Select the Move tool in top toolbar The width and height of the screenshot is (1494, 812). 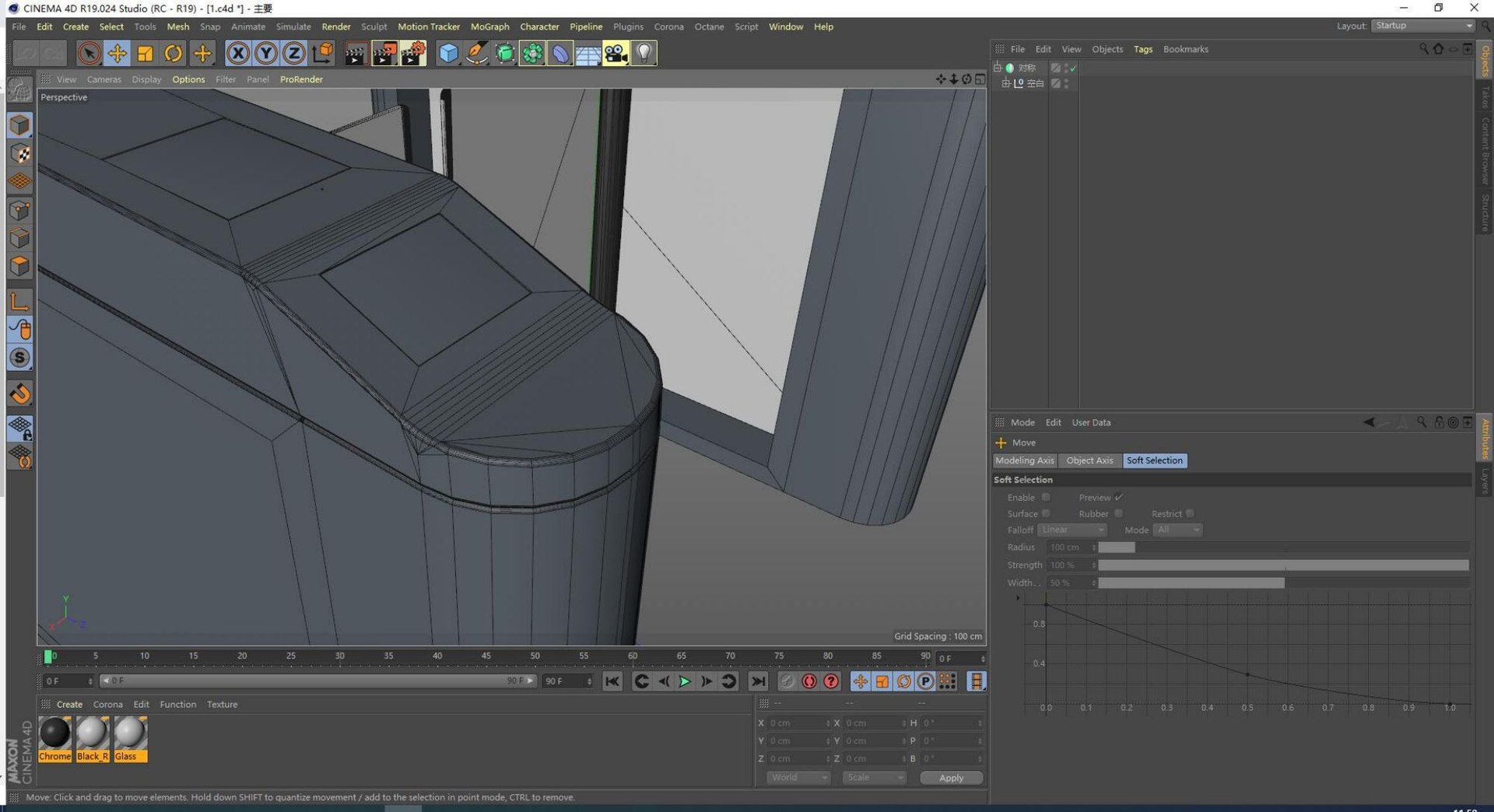tap(117, 53)
